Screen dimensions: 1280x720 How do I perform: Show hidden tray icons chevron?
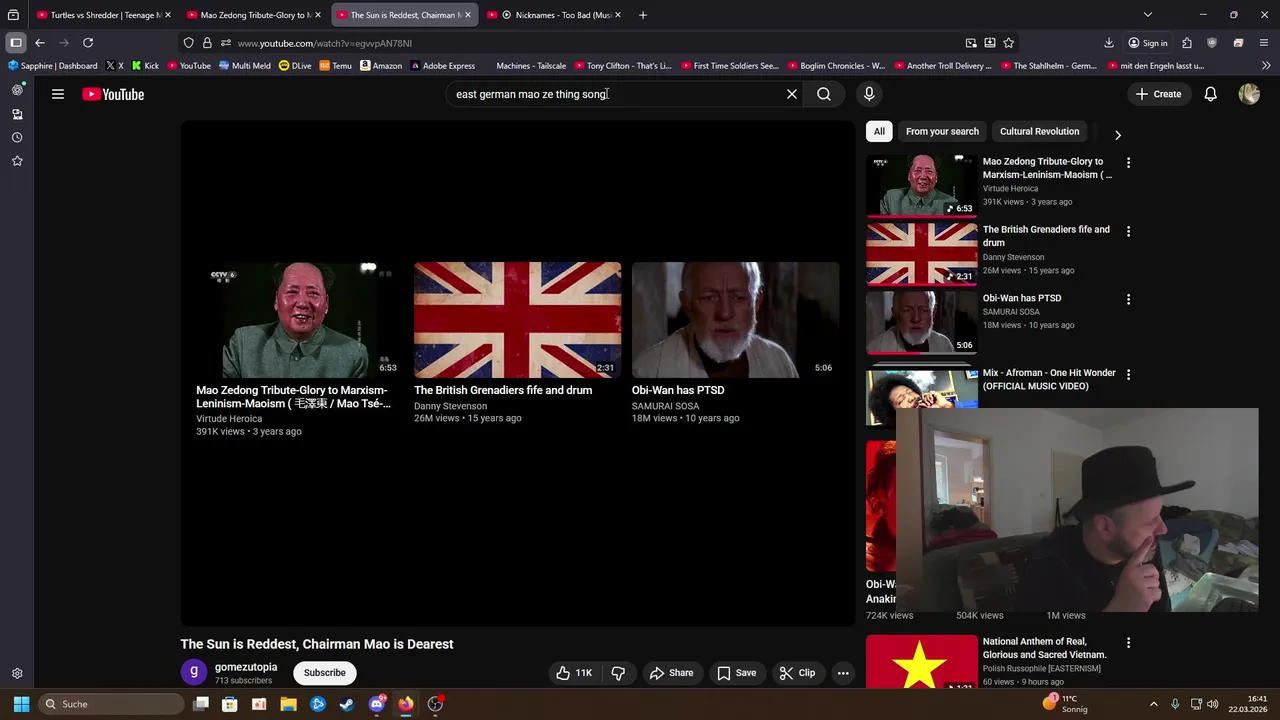click(1153, 704)
